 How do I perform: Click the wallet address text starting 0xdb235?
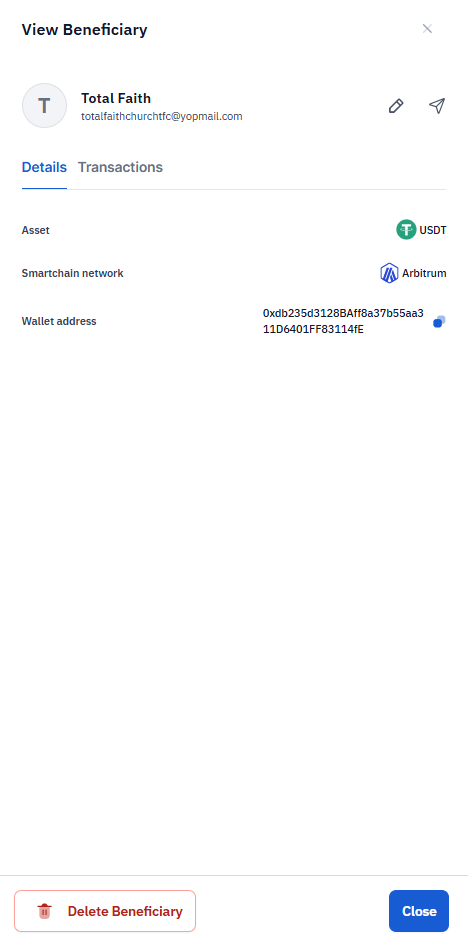(x=343, y=322)
